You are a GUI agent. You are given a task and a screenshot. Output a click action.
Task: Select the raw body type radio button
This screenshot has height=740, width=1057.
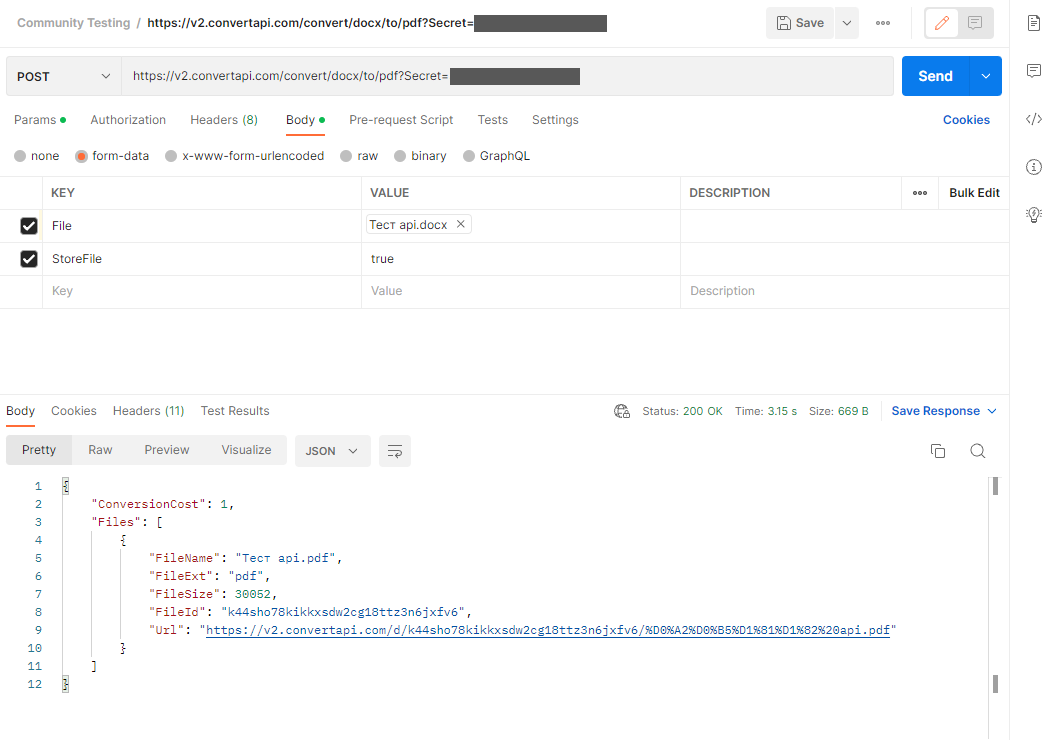(346, 156)
